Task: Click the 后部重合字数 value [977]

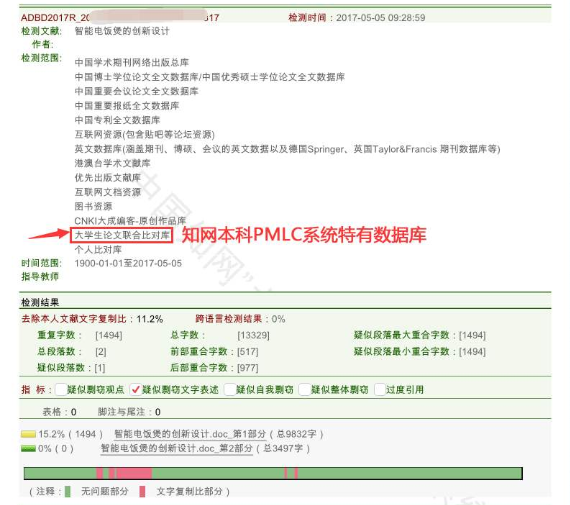Action: coord(248,368)
